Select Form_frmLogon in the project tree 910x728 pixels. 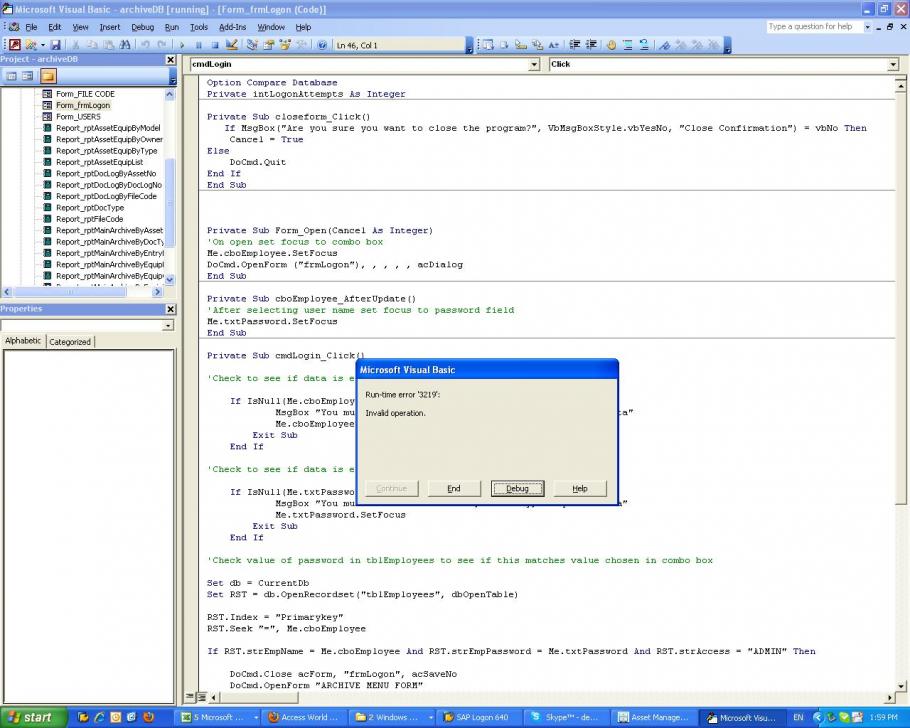pyautogui.click(x=82, y=105)
